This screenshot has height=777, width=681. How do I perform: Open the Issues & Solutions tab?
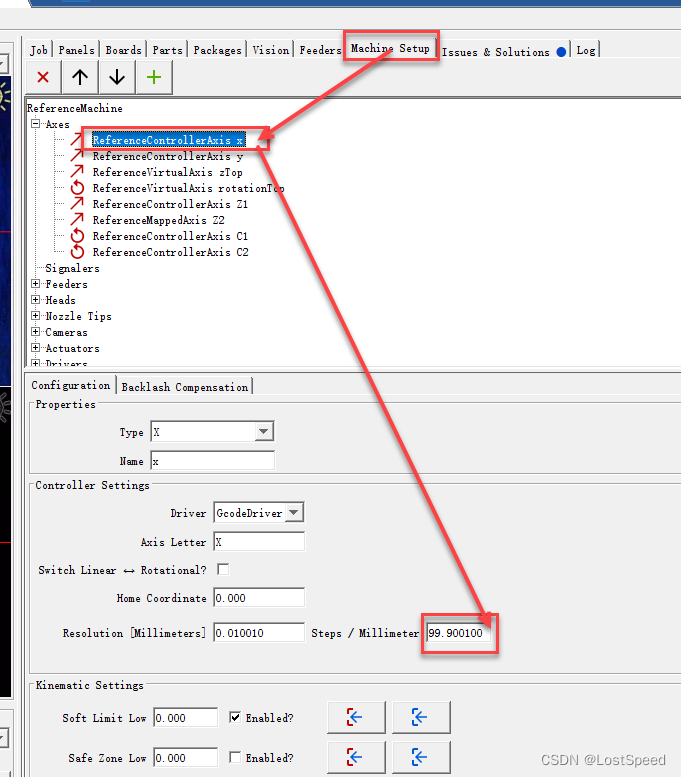click(x=504, y=52)
